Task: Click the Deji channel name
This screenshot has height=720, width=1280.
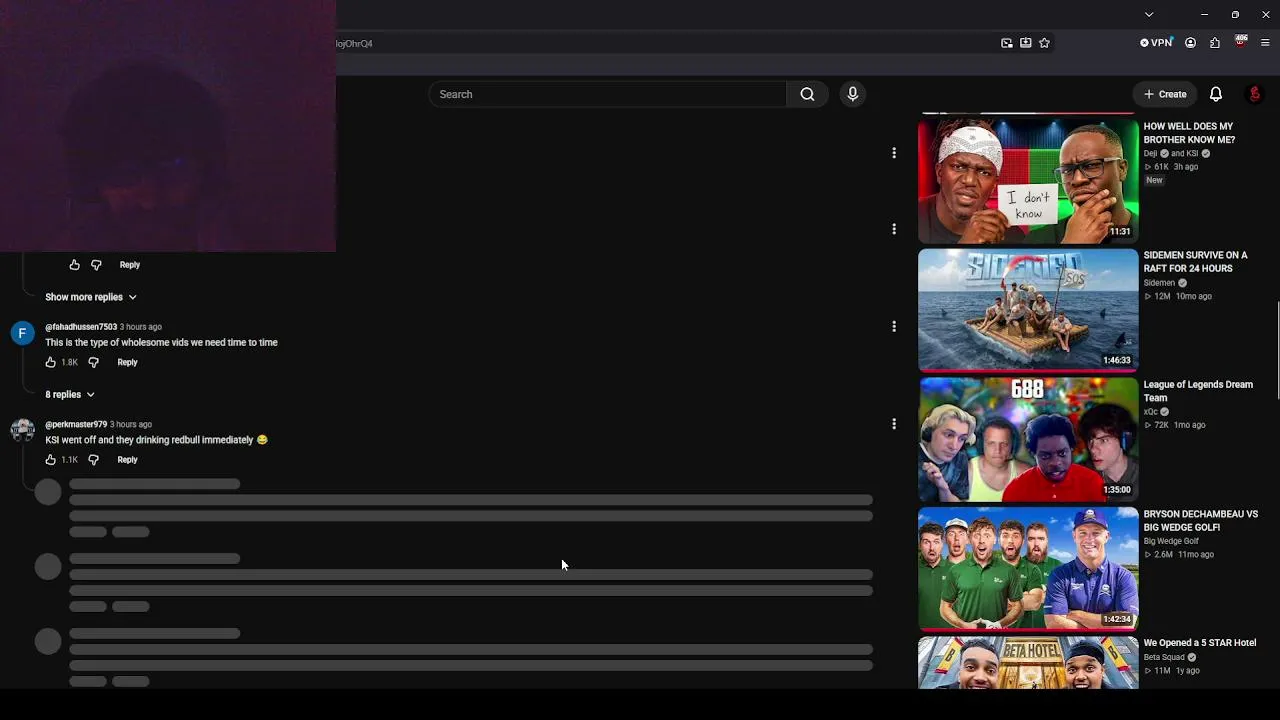Action: (x=1150, y=154)
